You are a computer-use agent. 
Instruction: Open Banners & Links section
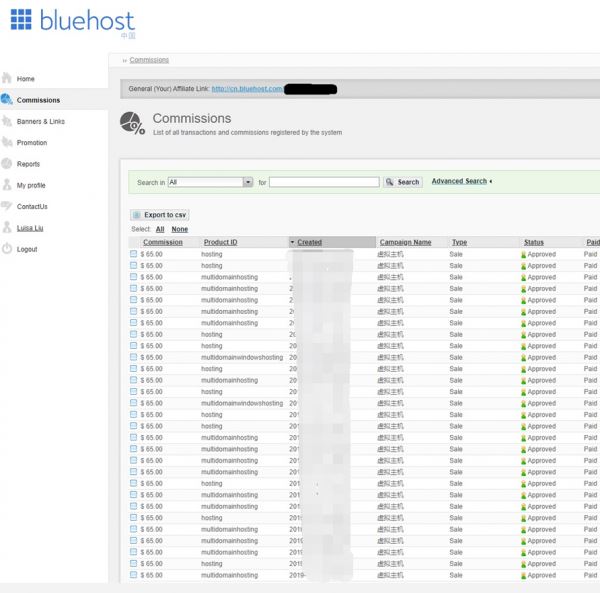(x=41, y=121)
